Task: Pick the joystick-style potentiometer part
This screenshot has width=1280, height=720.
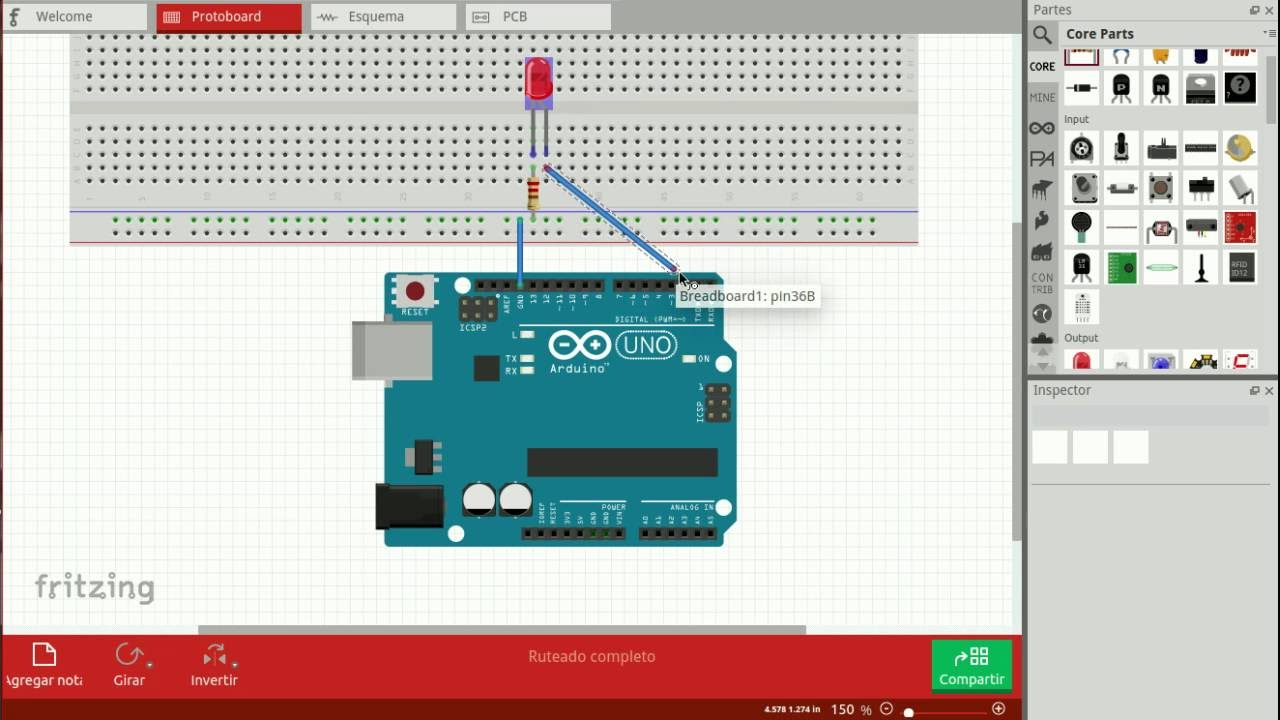Action: click(1121, 149)
